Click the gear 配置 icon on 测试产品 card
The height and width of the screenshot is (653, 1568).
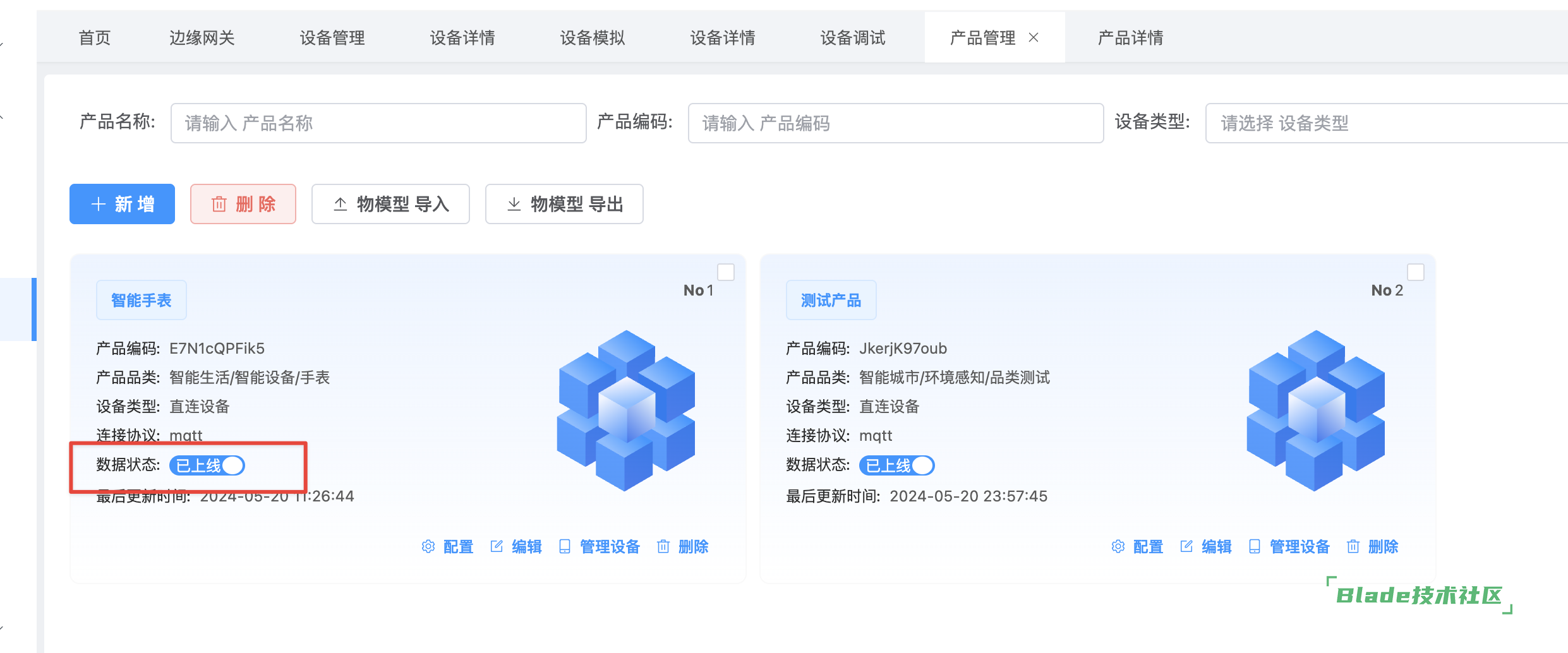[x=1118, y=546]
